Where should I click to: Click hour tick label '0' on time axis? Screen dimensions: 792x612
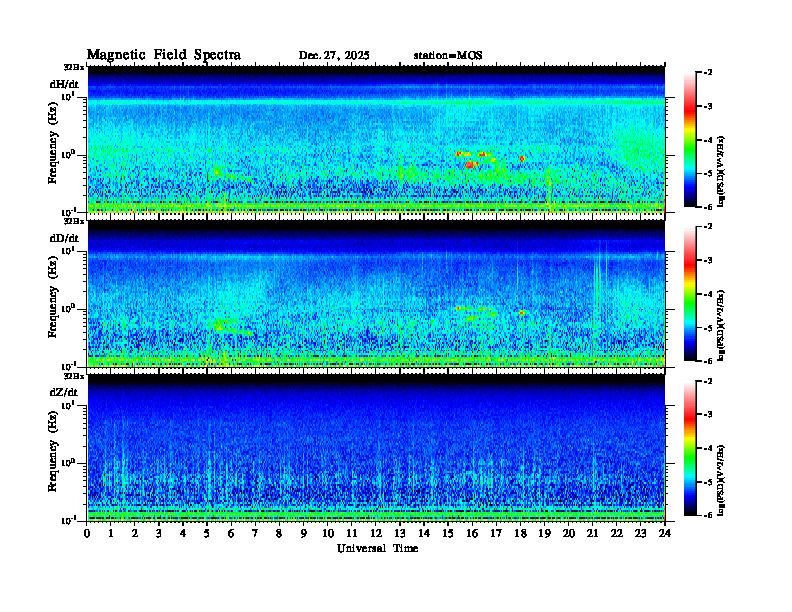(87, 534)
